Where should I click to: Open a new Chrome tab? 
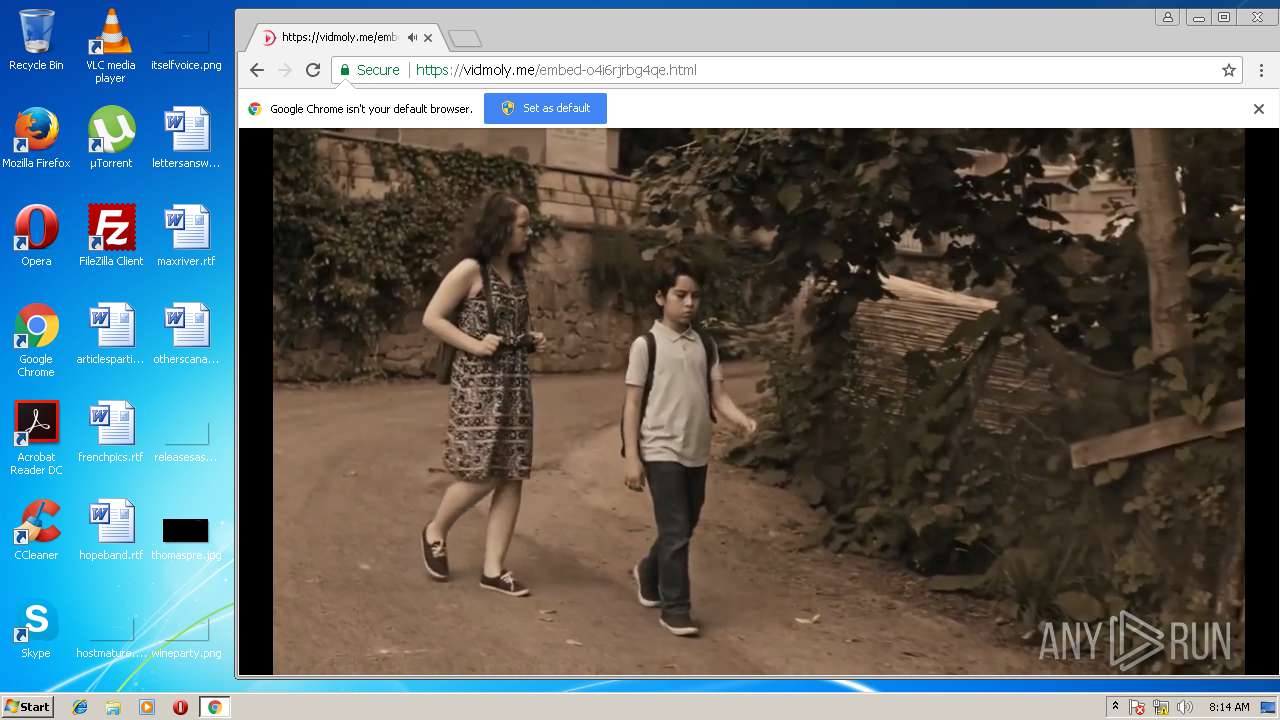(465, 39)
